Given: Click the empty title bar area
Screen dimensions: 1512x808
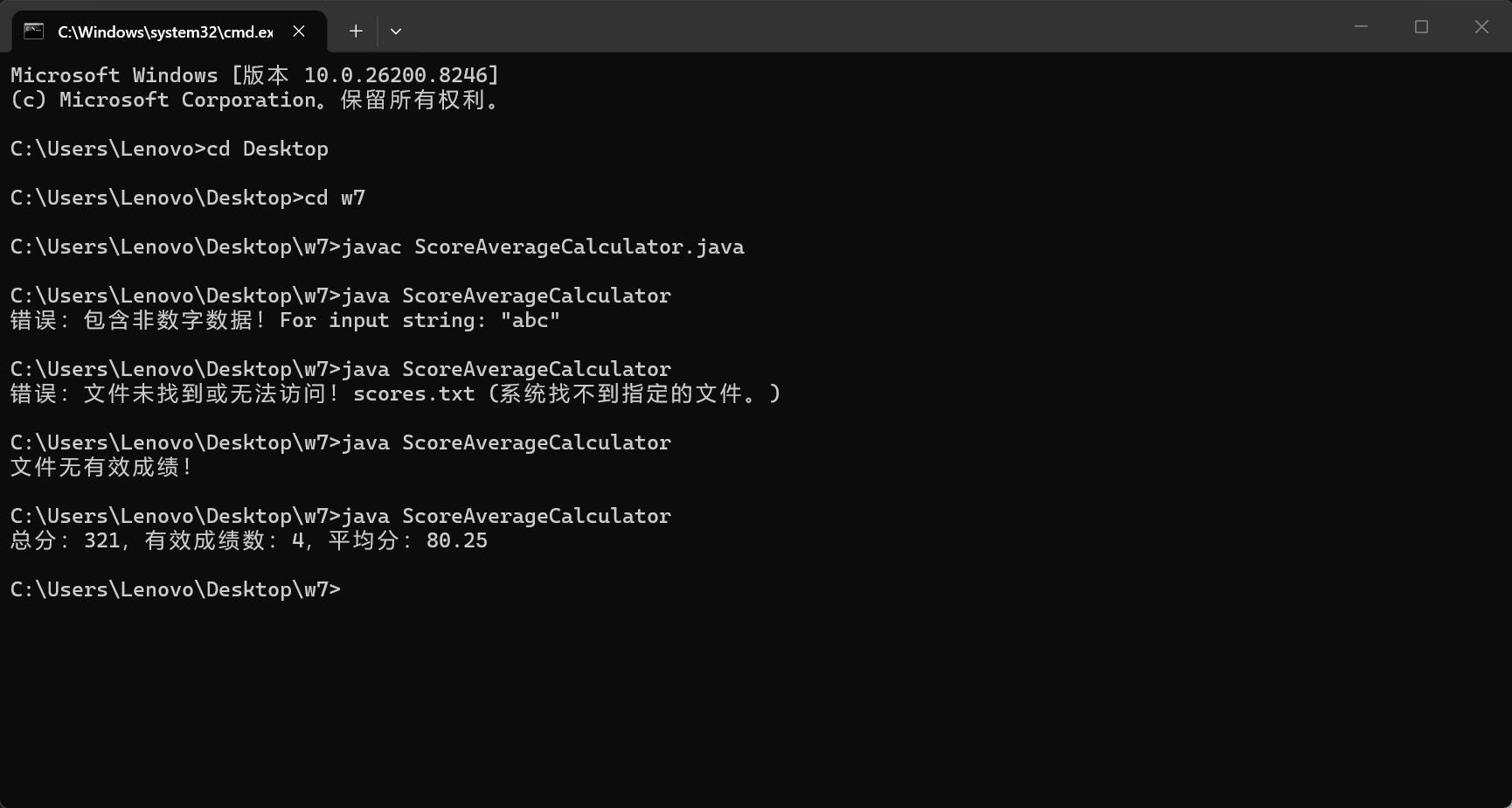Looking at the screenshot, I should 874,28.
